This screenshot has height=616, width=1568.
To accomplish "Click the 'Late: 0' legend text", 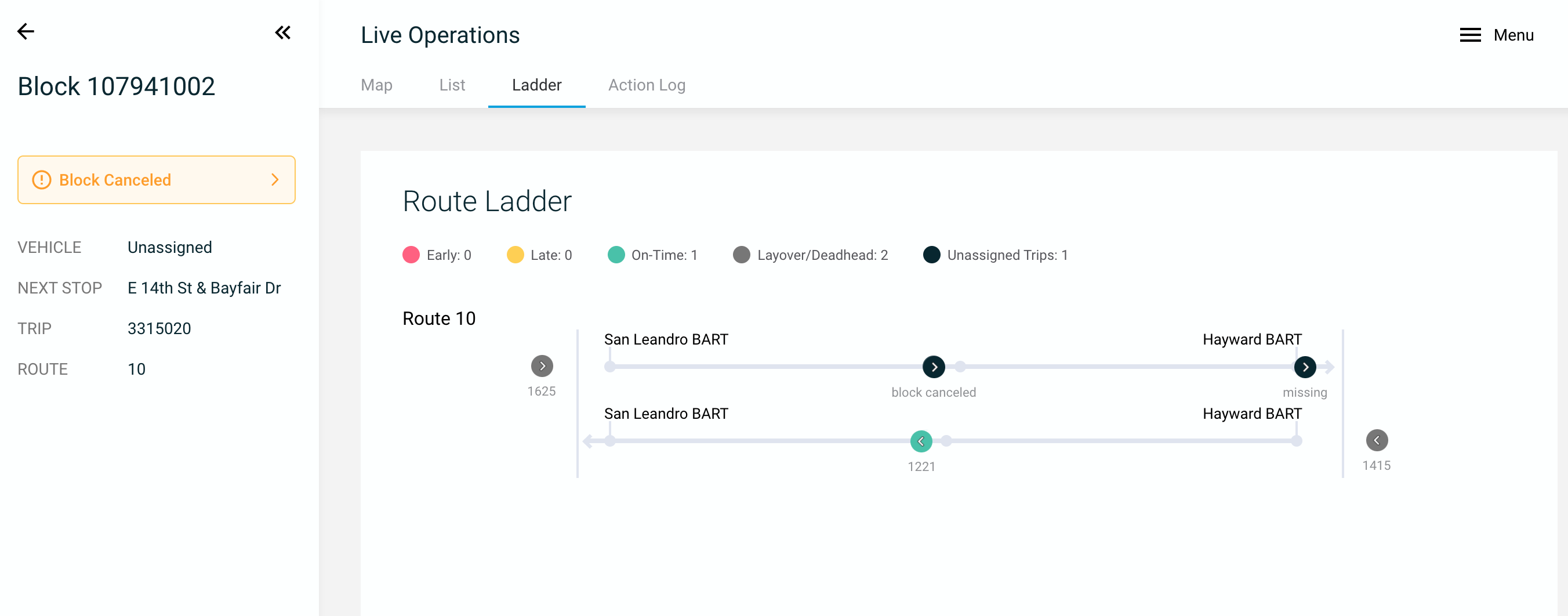I will (x=551, y=256).
